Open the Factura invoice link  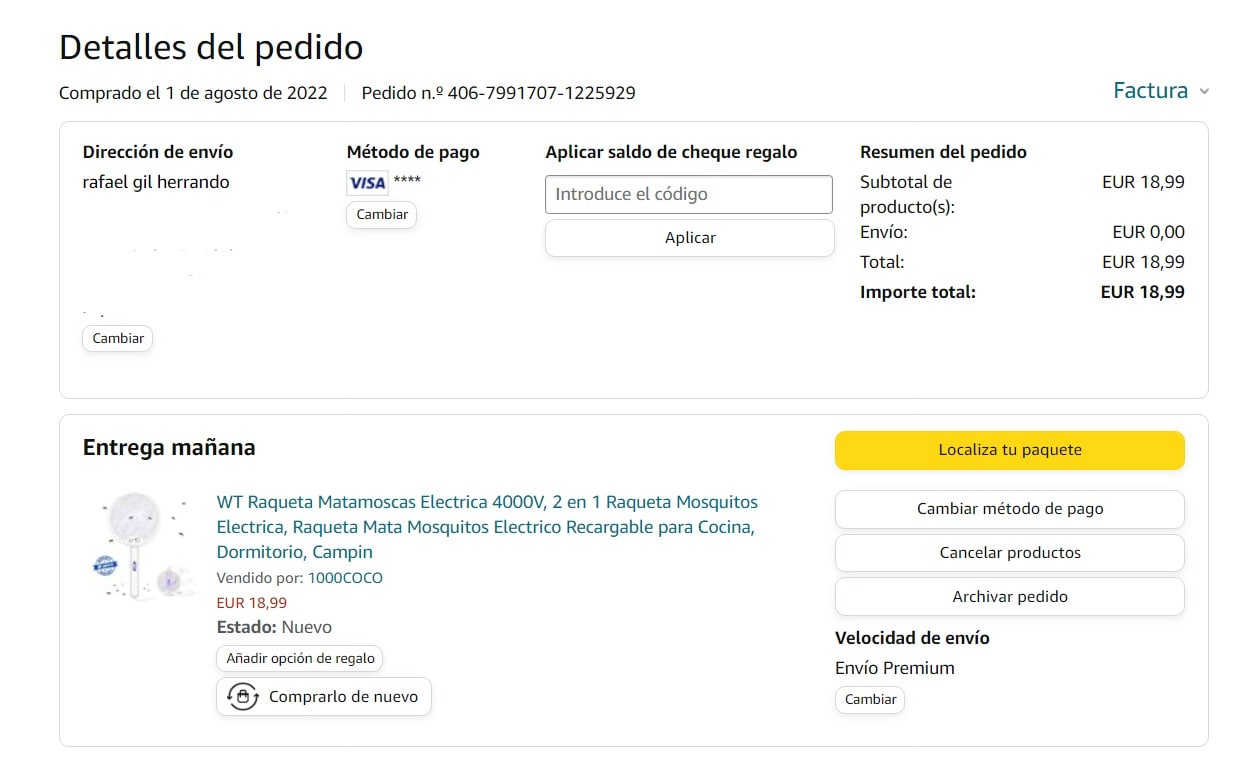click(x=1150, y=91)
